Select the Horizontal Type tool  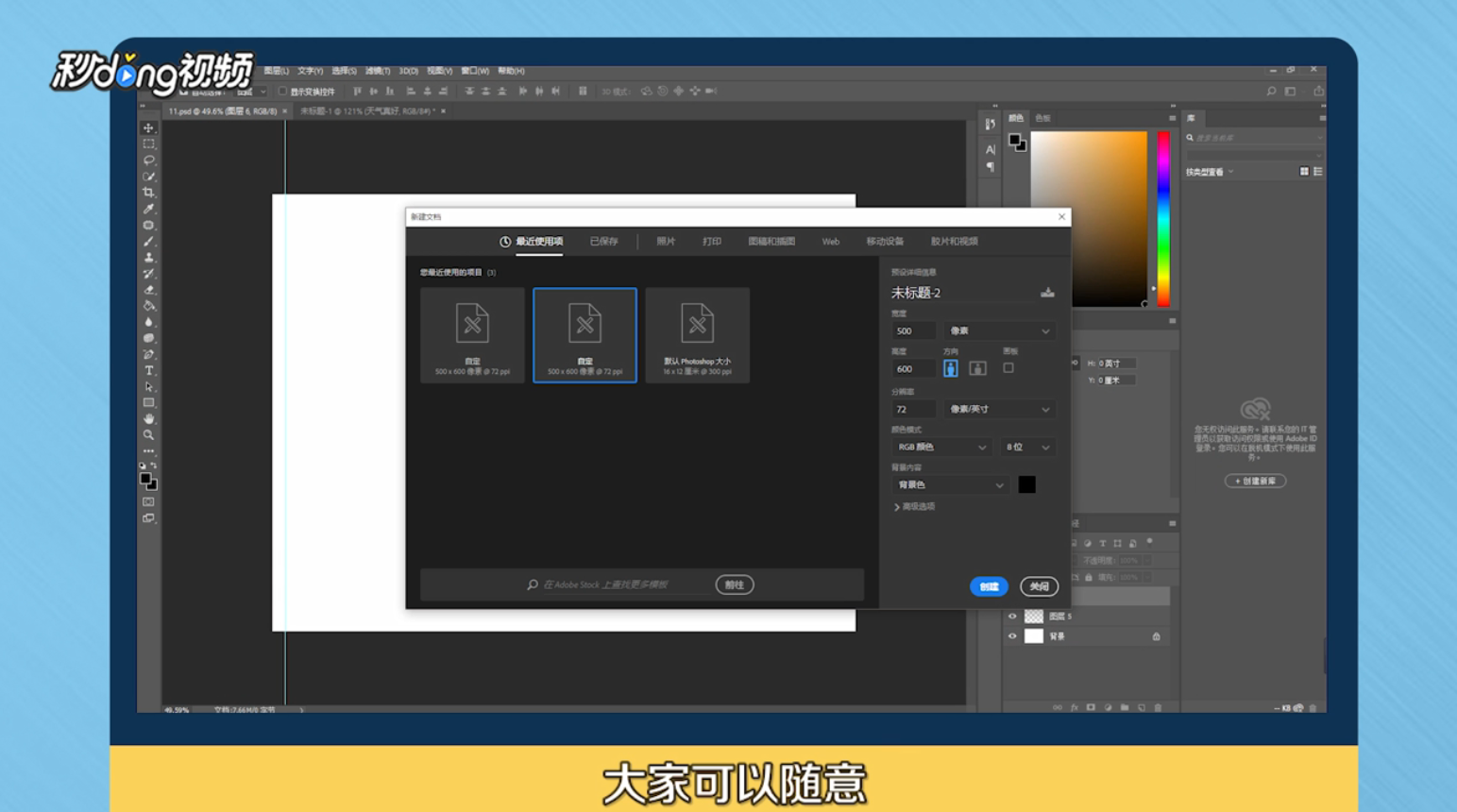tap(148, 370)
